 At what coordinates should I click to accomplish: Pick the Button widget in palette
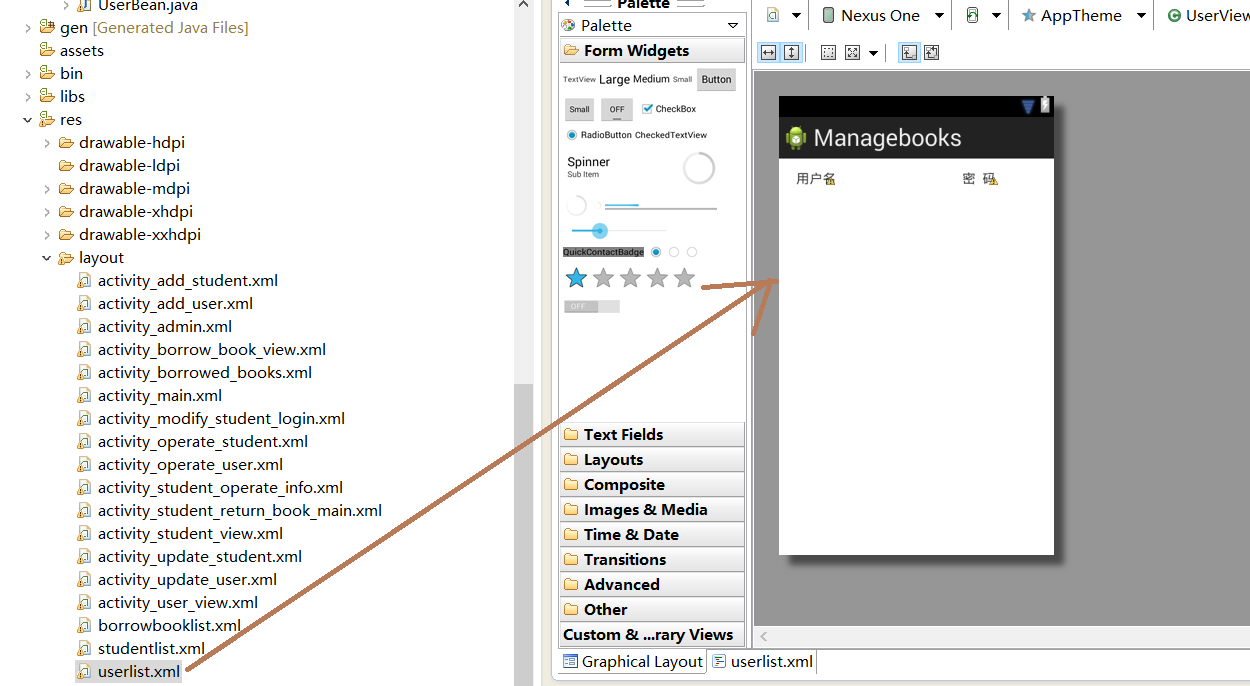click(716, 80)
